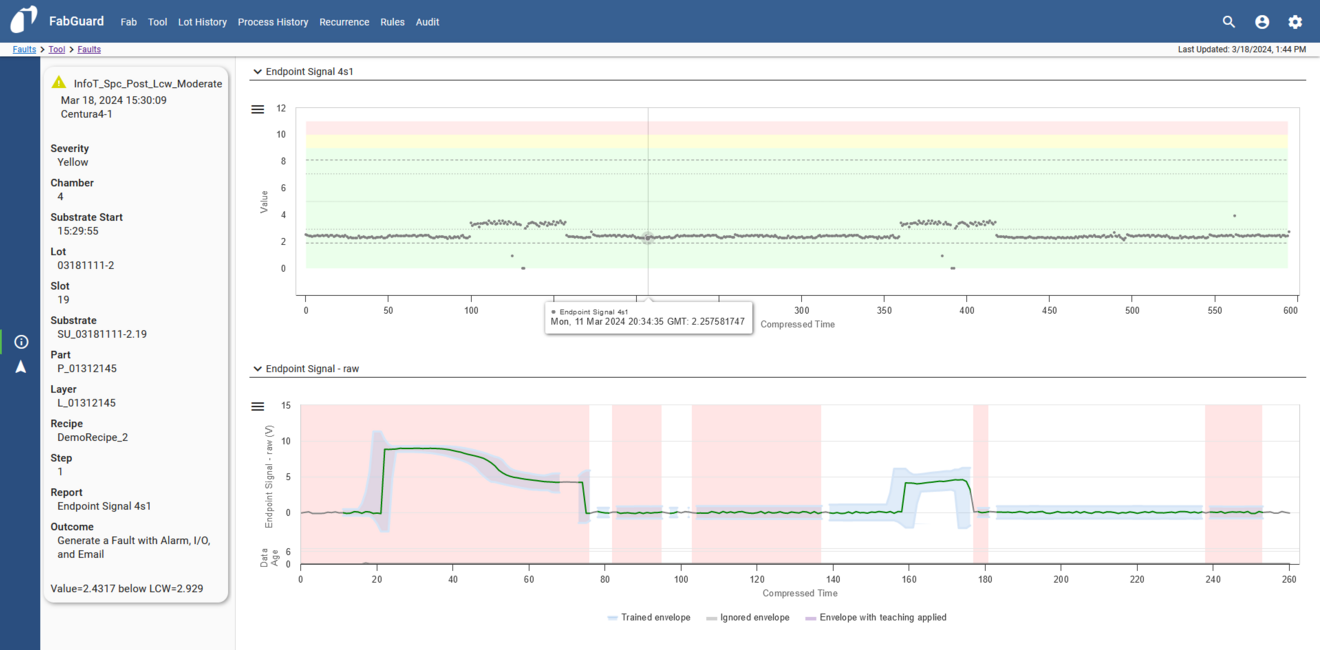Click the yellow warning triangle on the fault card

pos(59,82)
